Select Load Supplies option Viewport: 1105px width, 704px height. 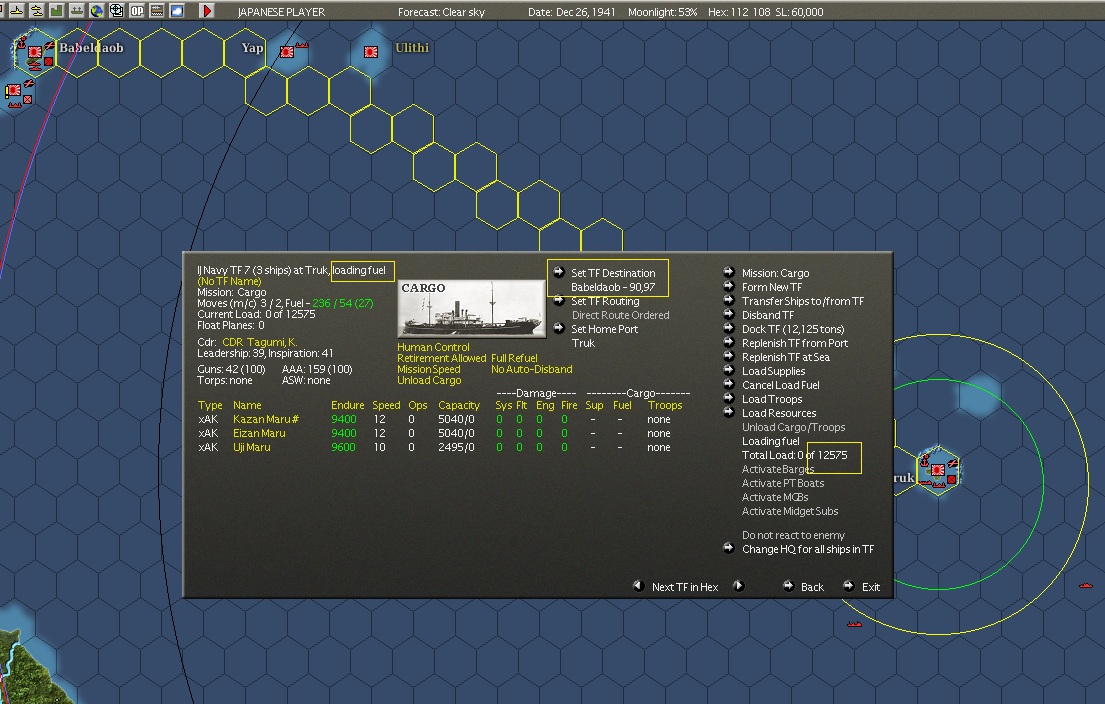(x=773, y=371)
